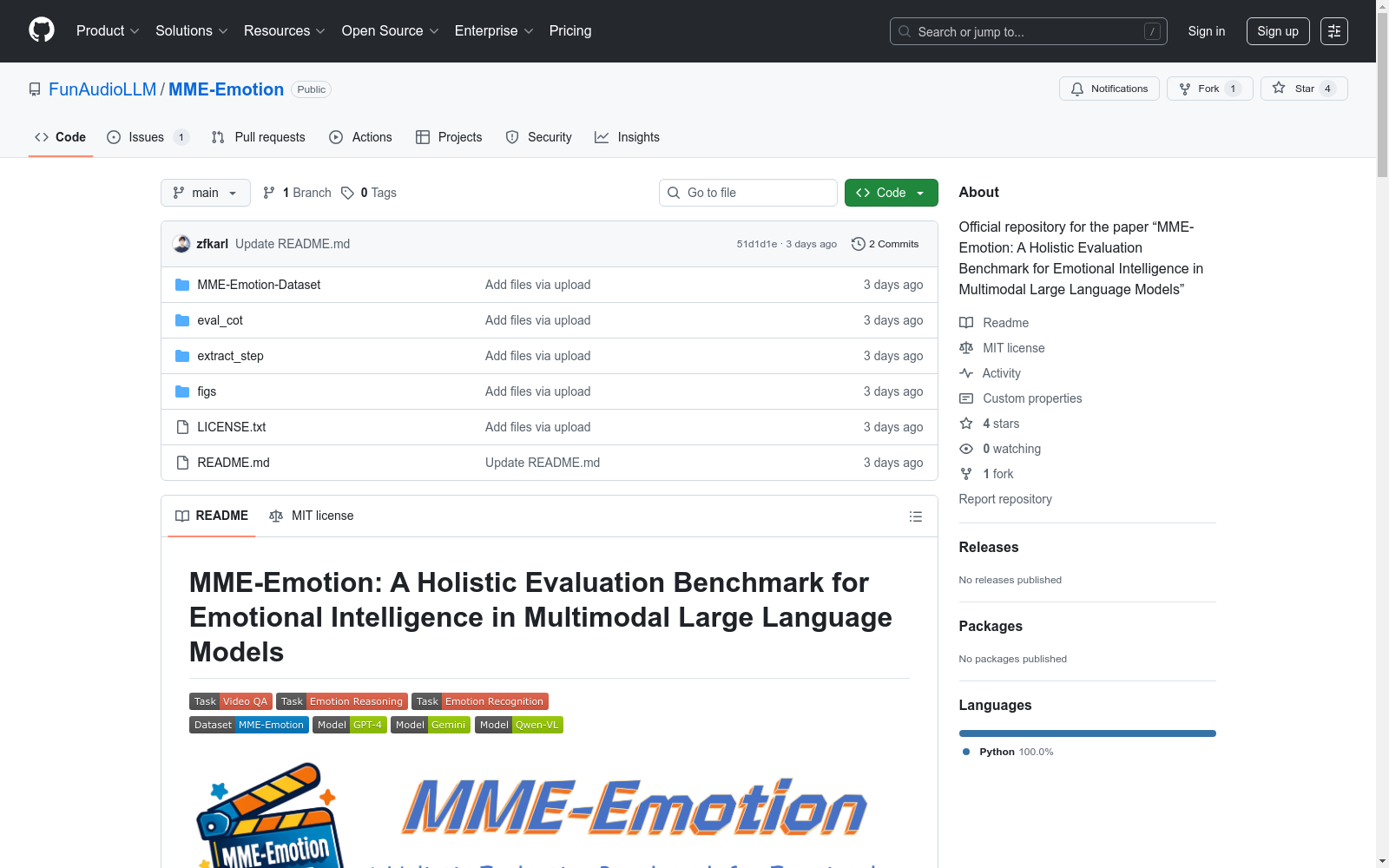Click the Sign in link
This screenshot has width=1389, height=868.
(x=1207, y=31)
